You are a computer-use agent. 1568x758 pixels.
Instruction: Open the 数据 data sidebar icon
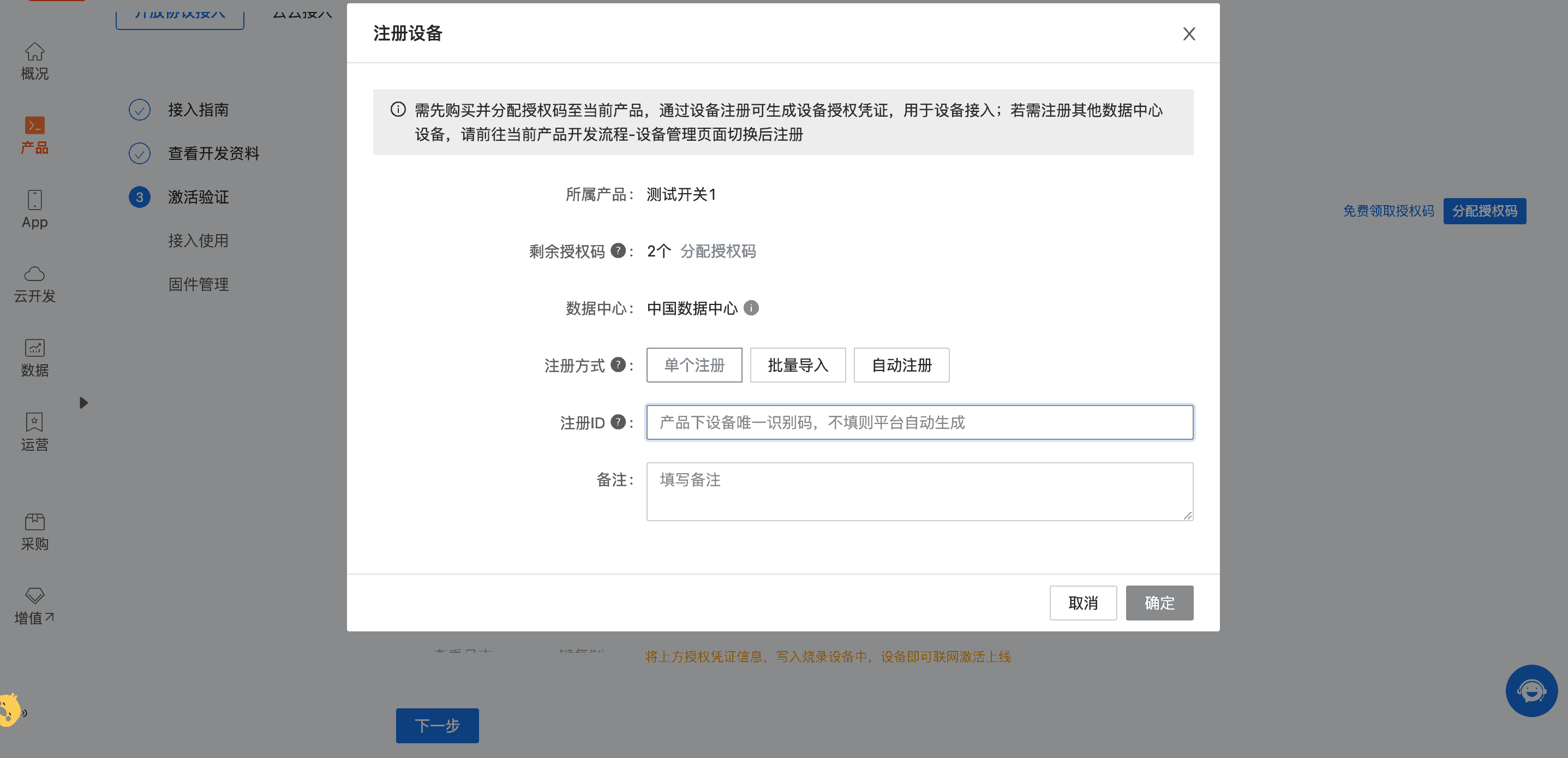(x=35, y=358)
